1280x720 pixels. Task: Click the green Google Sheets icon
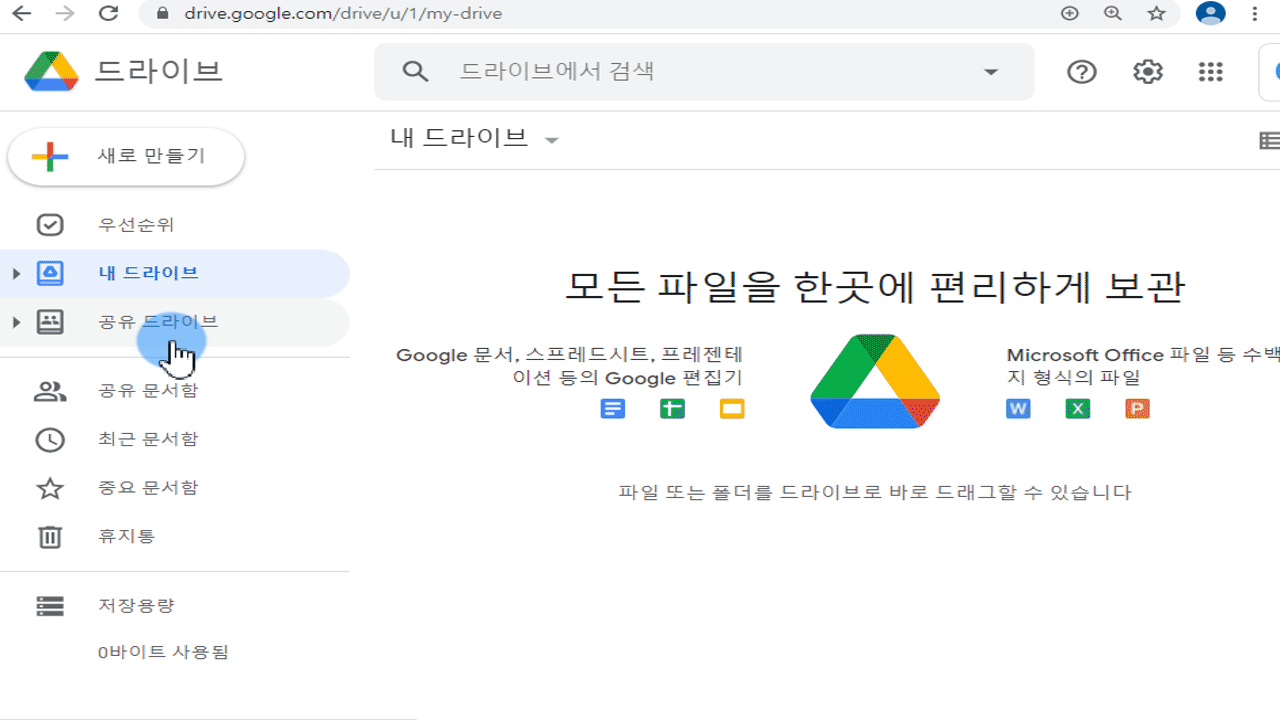(x=672, y=408)
